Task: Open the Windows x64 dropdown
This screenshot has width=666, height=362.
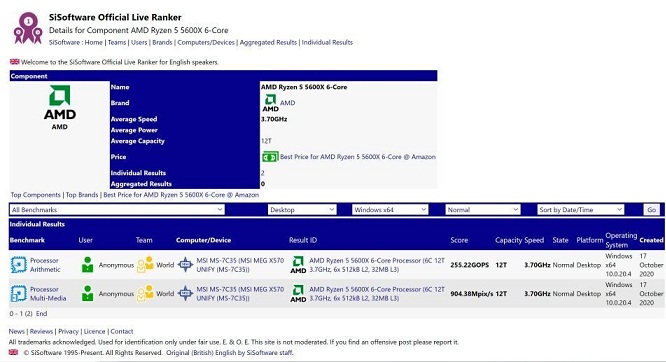Action: pos(390,209)
